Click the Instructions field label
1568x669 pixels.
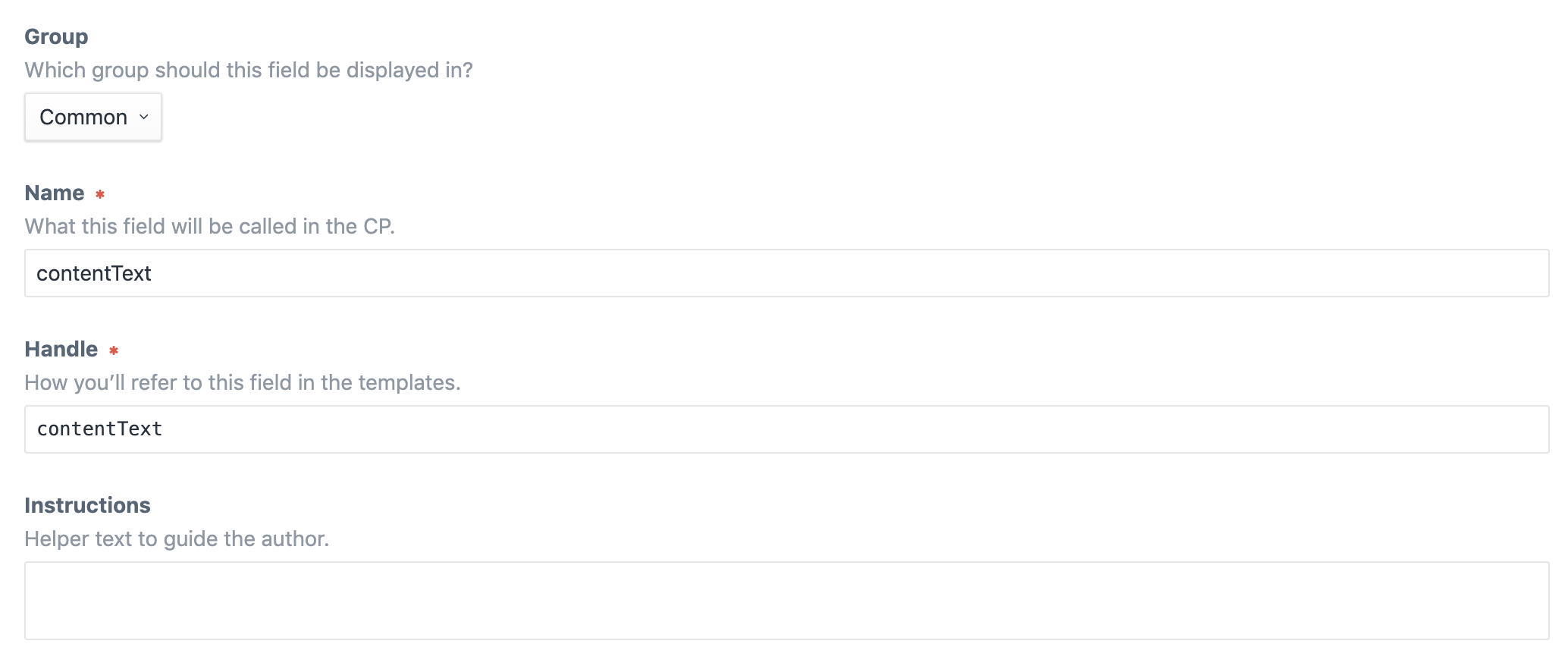click(x=87, y=505)
